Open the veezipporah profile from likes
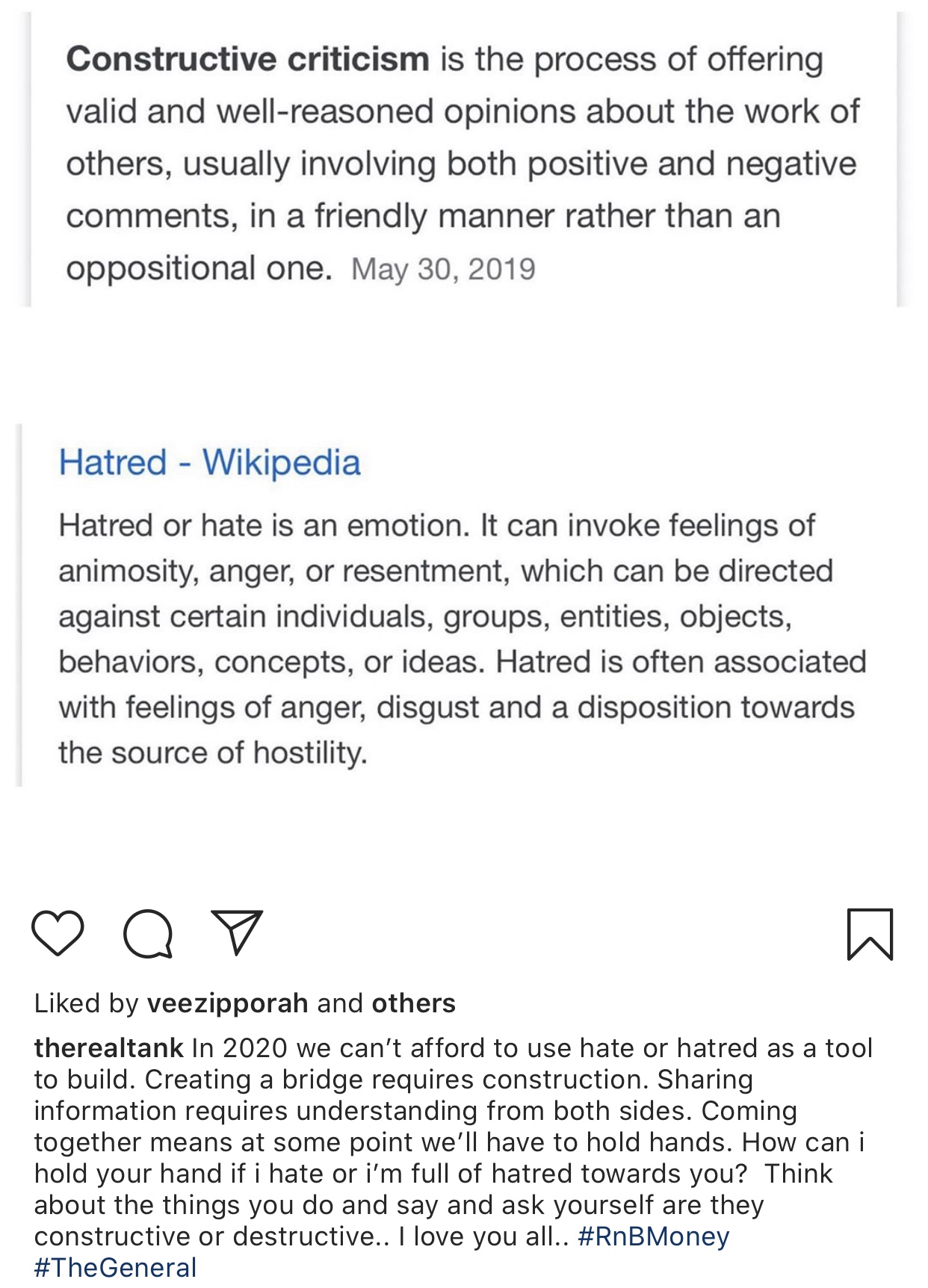Screen dimensions: 928x1288 pyautogui.click(x=228, y=1003)
